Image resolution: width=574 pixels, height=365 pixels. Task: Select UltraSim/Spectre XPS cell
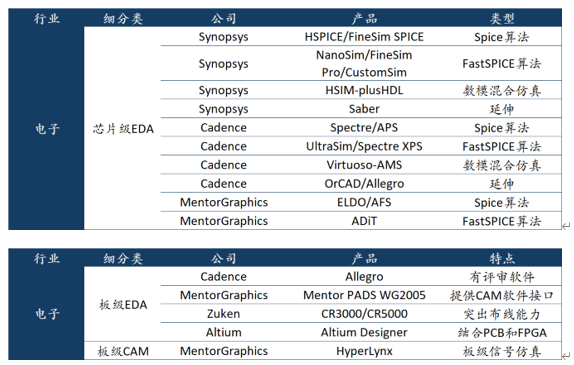coord(364,146)
